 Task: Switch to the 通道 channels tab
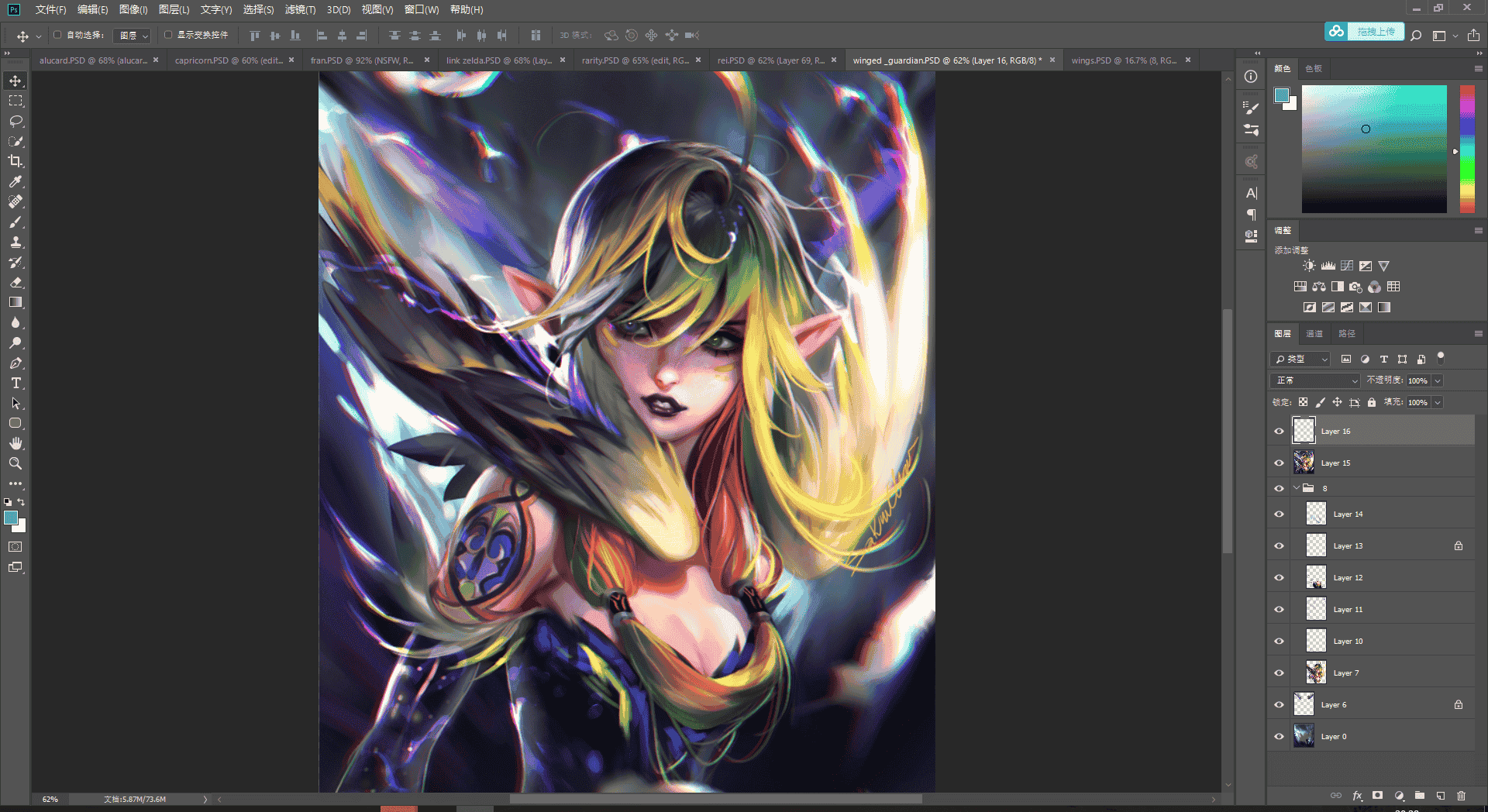click(1314, 333)
